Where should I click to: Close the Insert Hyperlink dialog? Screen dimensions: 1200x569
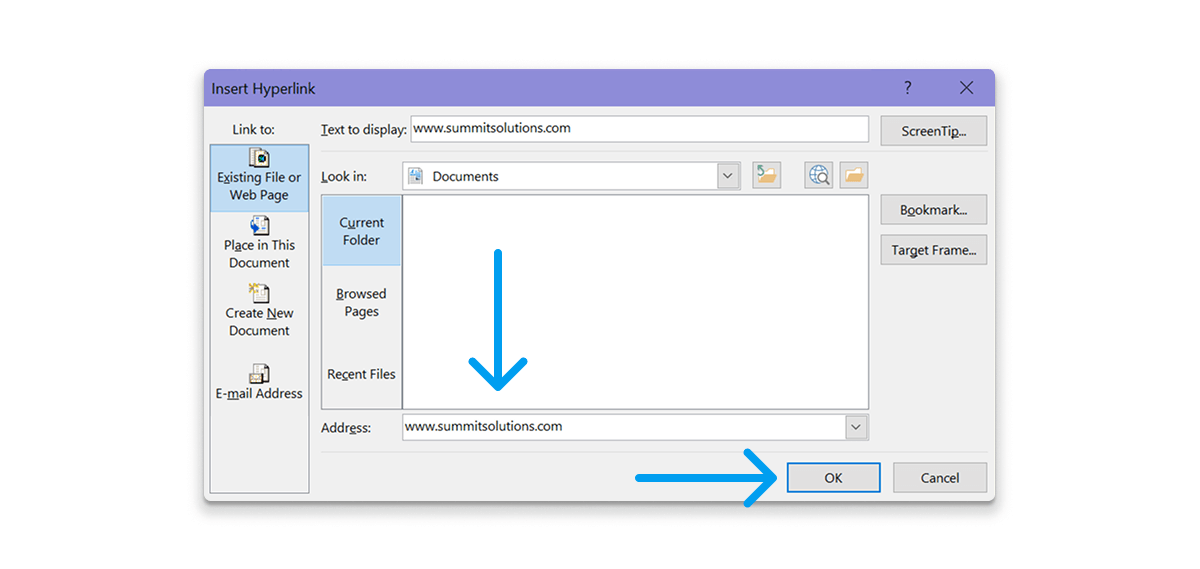click(x=966, y=88)
